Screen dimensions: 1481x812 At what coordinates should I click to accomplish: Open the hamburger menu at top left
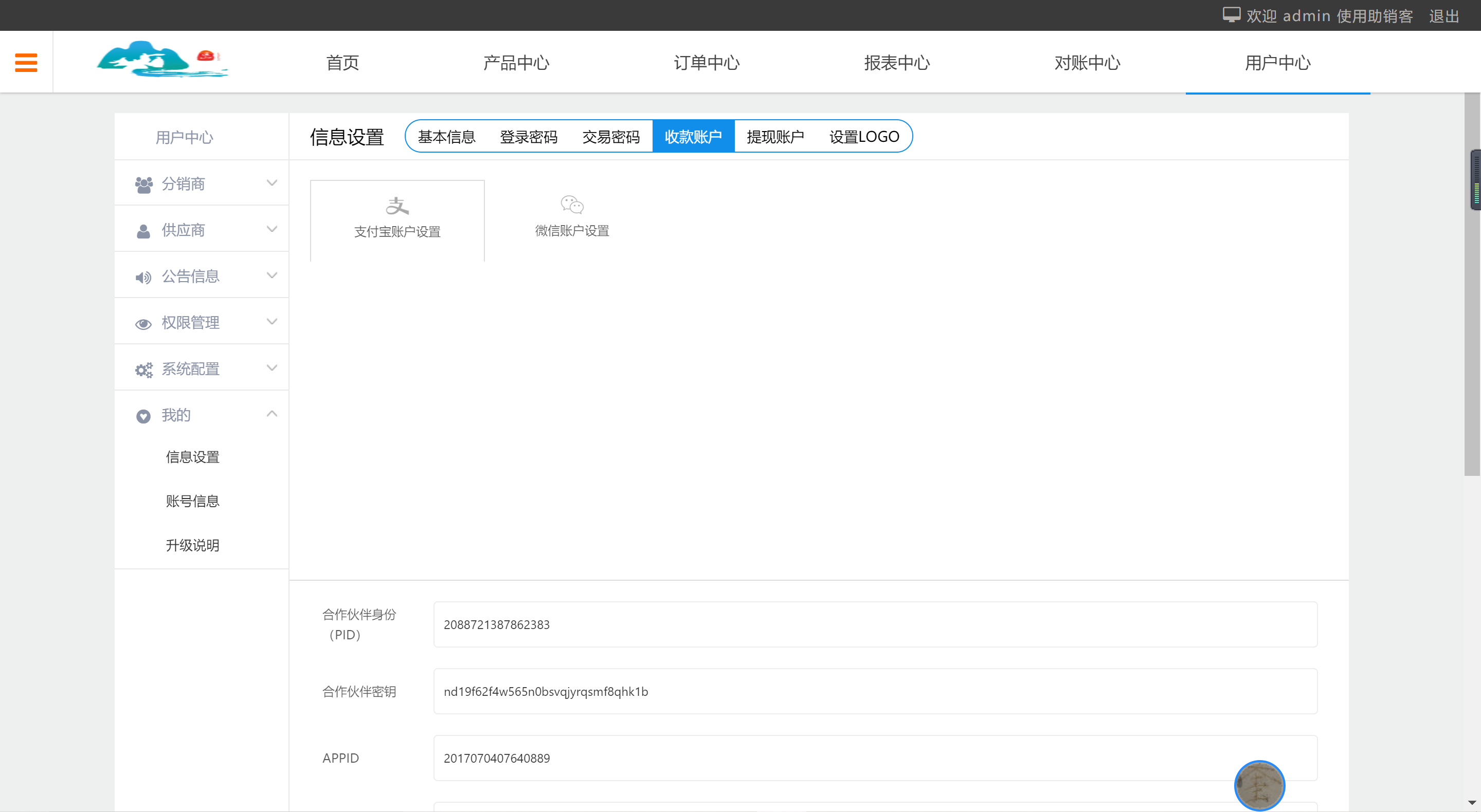[26, 62]
